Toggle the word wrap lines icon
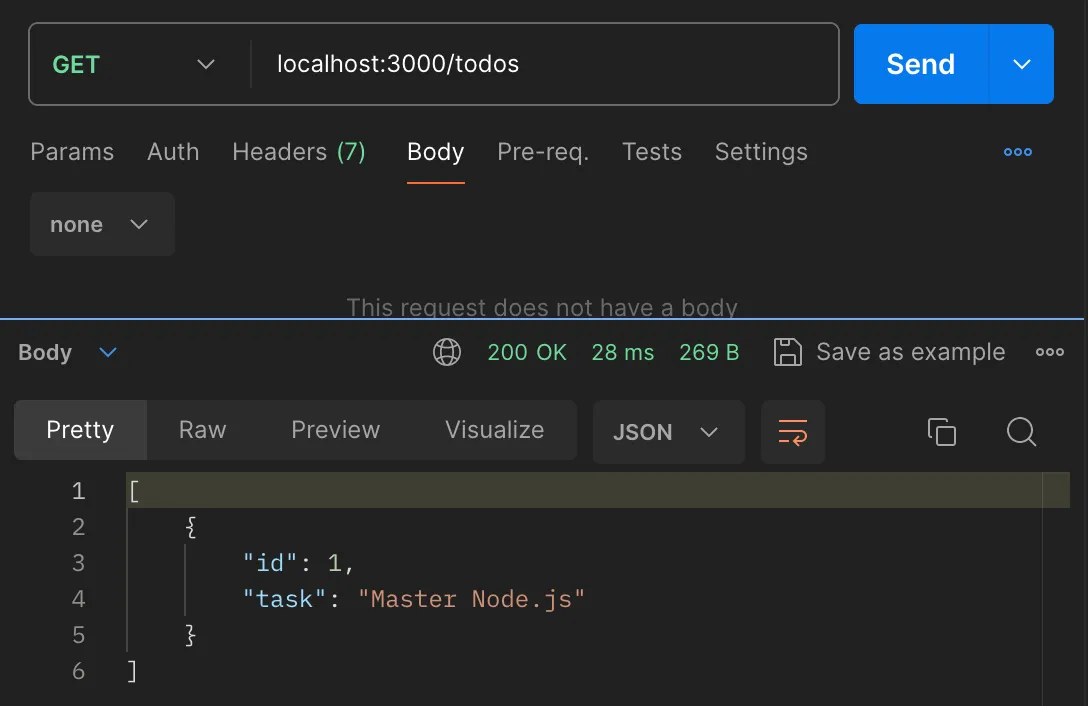Viewport: 1088px width, 706px height. (x=792, y=432)
